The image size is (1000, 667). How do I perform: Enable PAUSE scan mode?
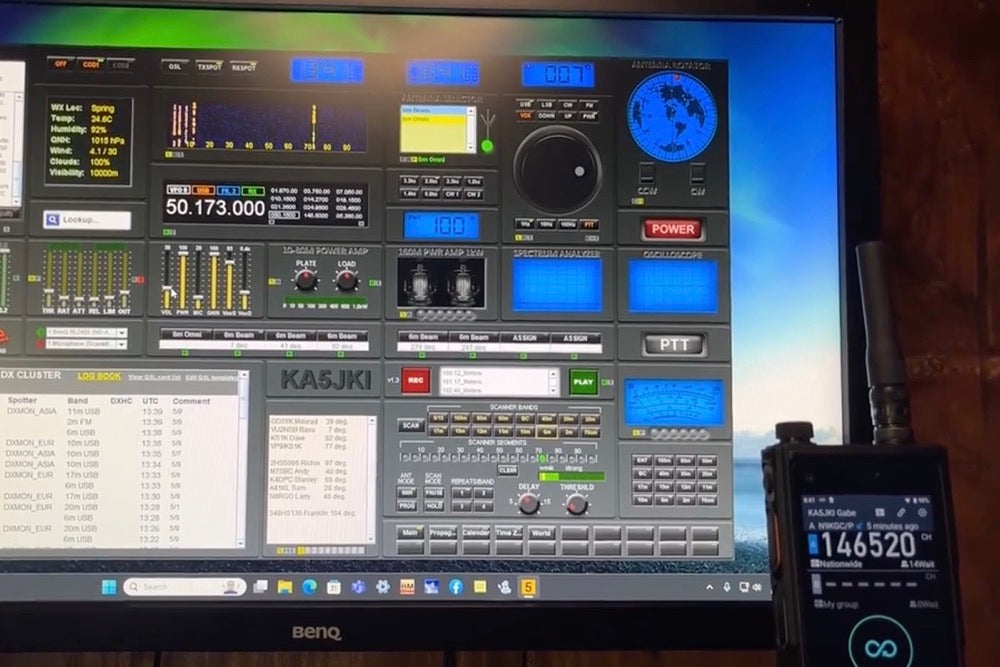click(434, 493)
